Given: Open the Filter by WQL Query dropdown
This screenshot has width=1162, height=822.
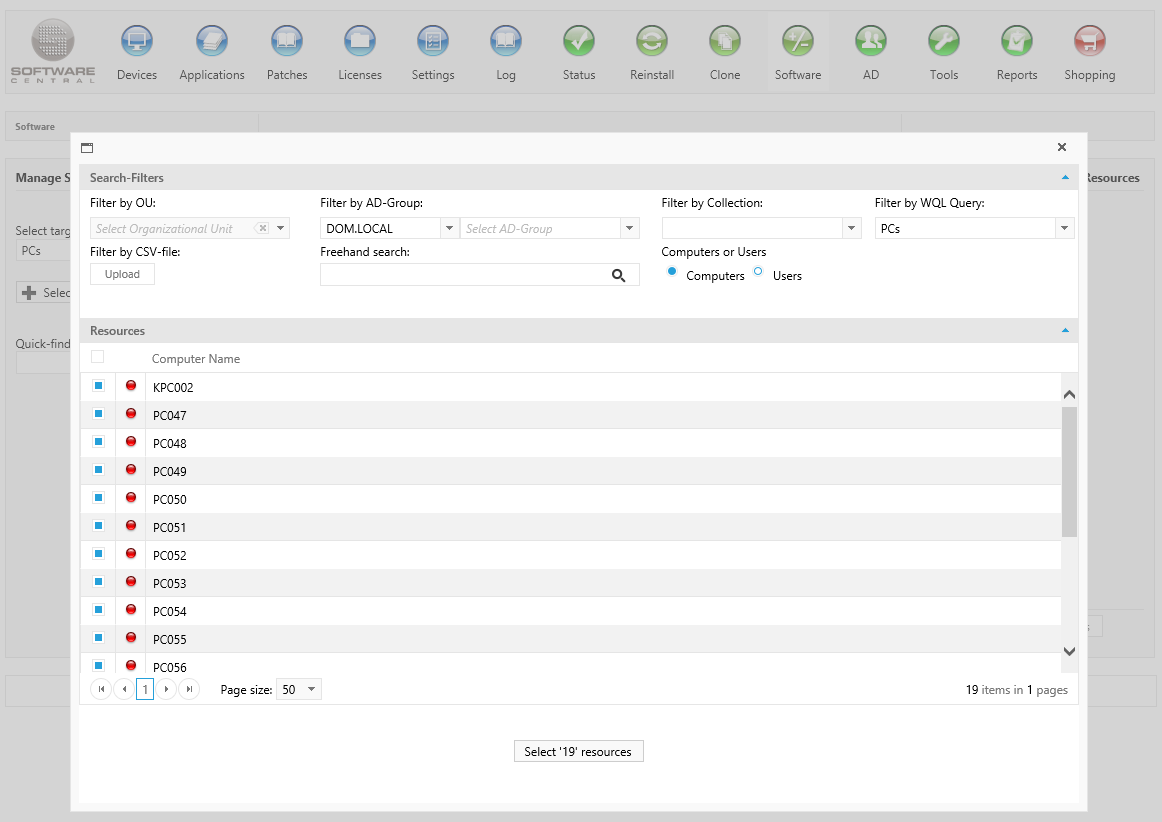Looking at the screenshot, I should (x=1065, y=229).
